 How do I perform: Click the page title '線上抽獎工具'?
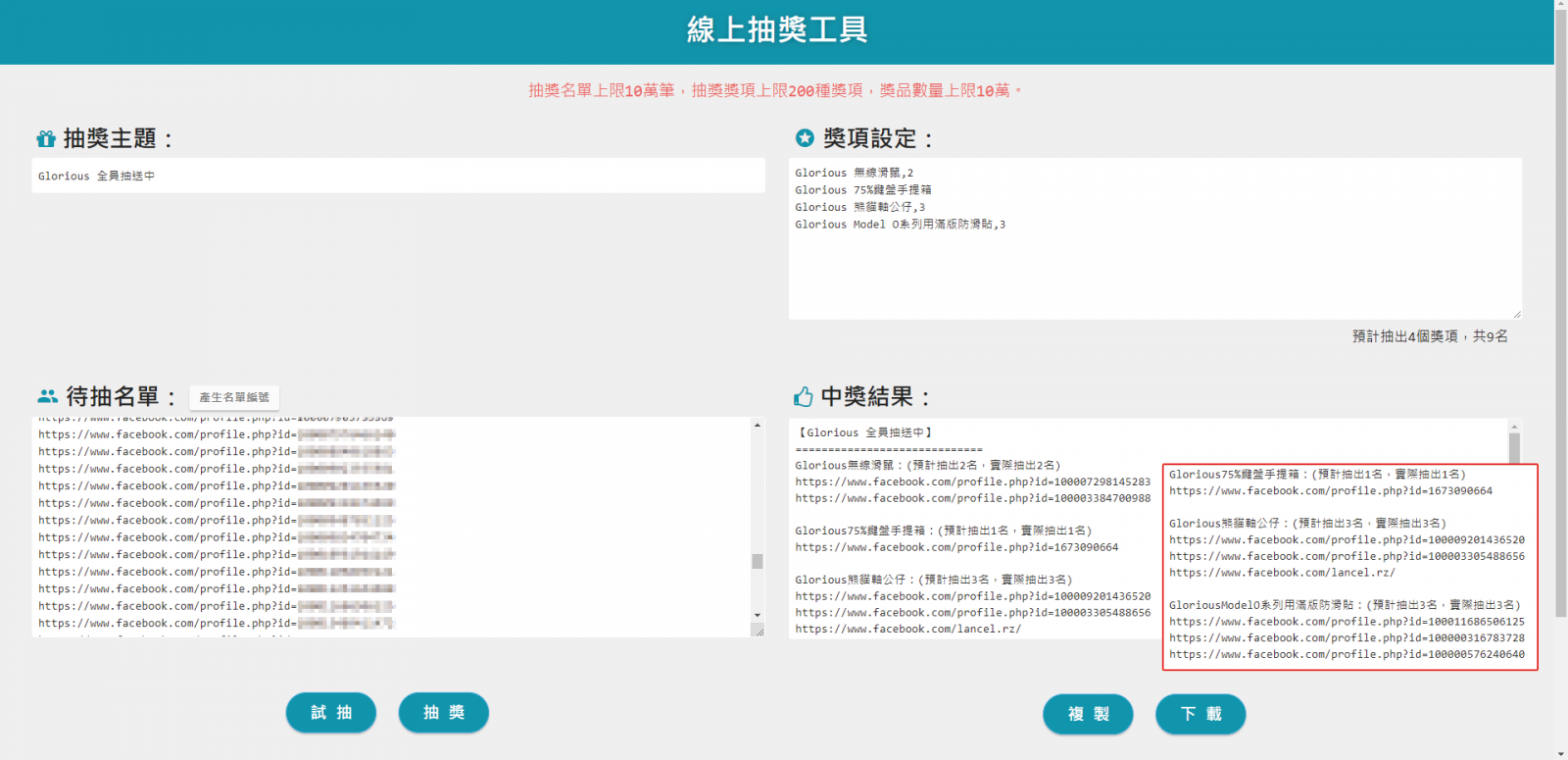point(777,29)
